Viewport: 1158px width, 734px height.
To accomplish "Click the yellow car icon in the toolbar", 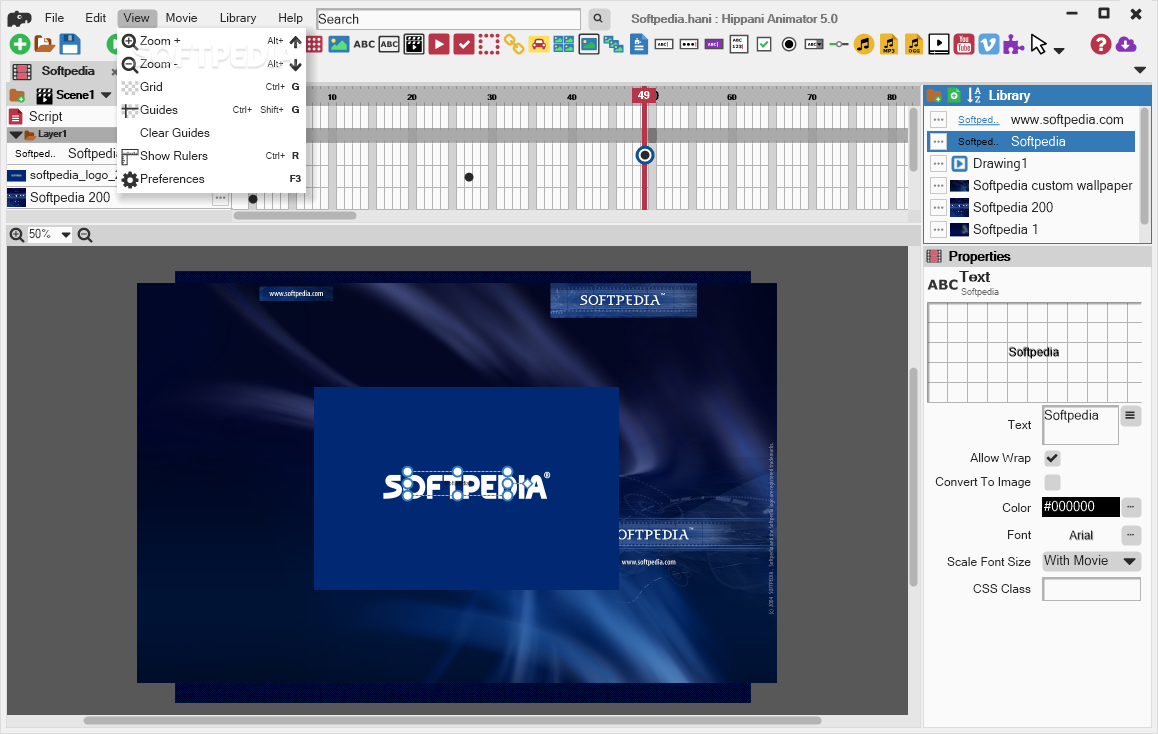I will 539,44.
